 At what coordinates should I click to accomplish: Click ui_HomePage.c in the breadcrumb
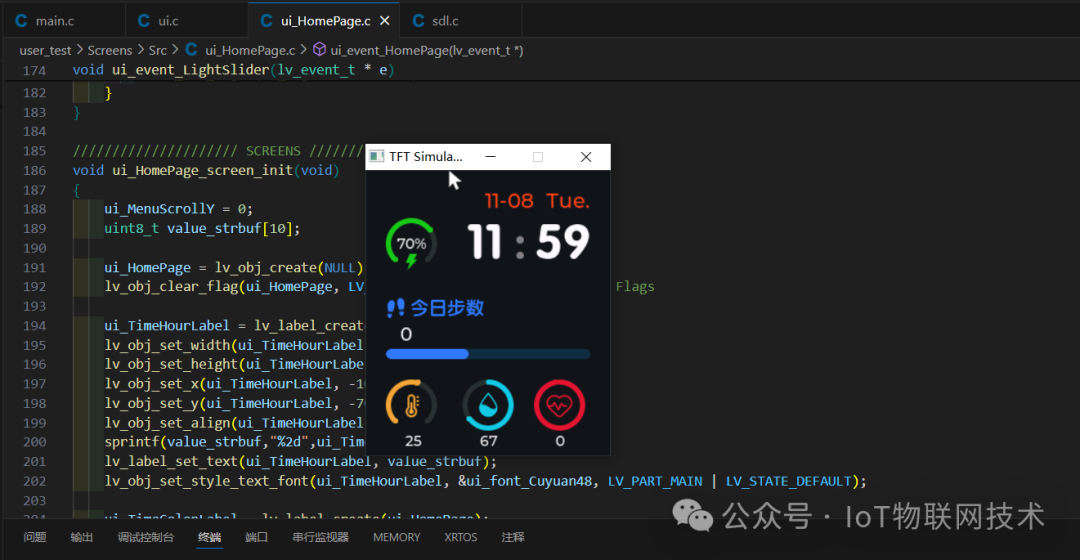tap(250, 50)
